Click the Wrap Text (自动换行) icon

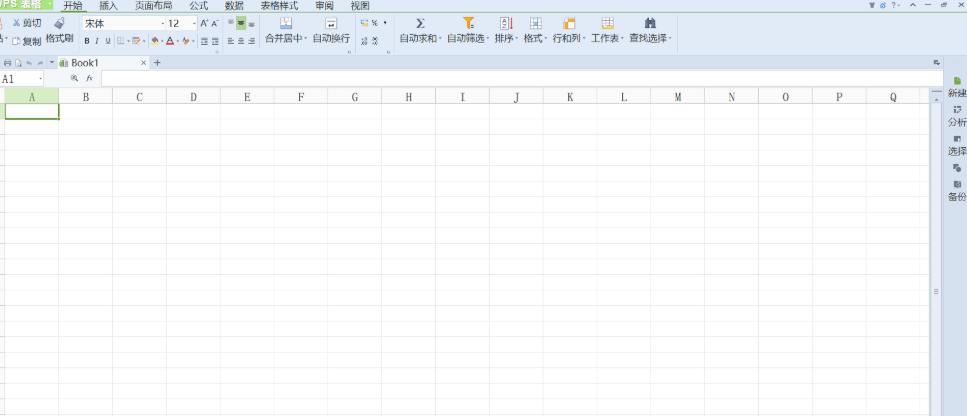331,23
